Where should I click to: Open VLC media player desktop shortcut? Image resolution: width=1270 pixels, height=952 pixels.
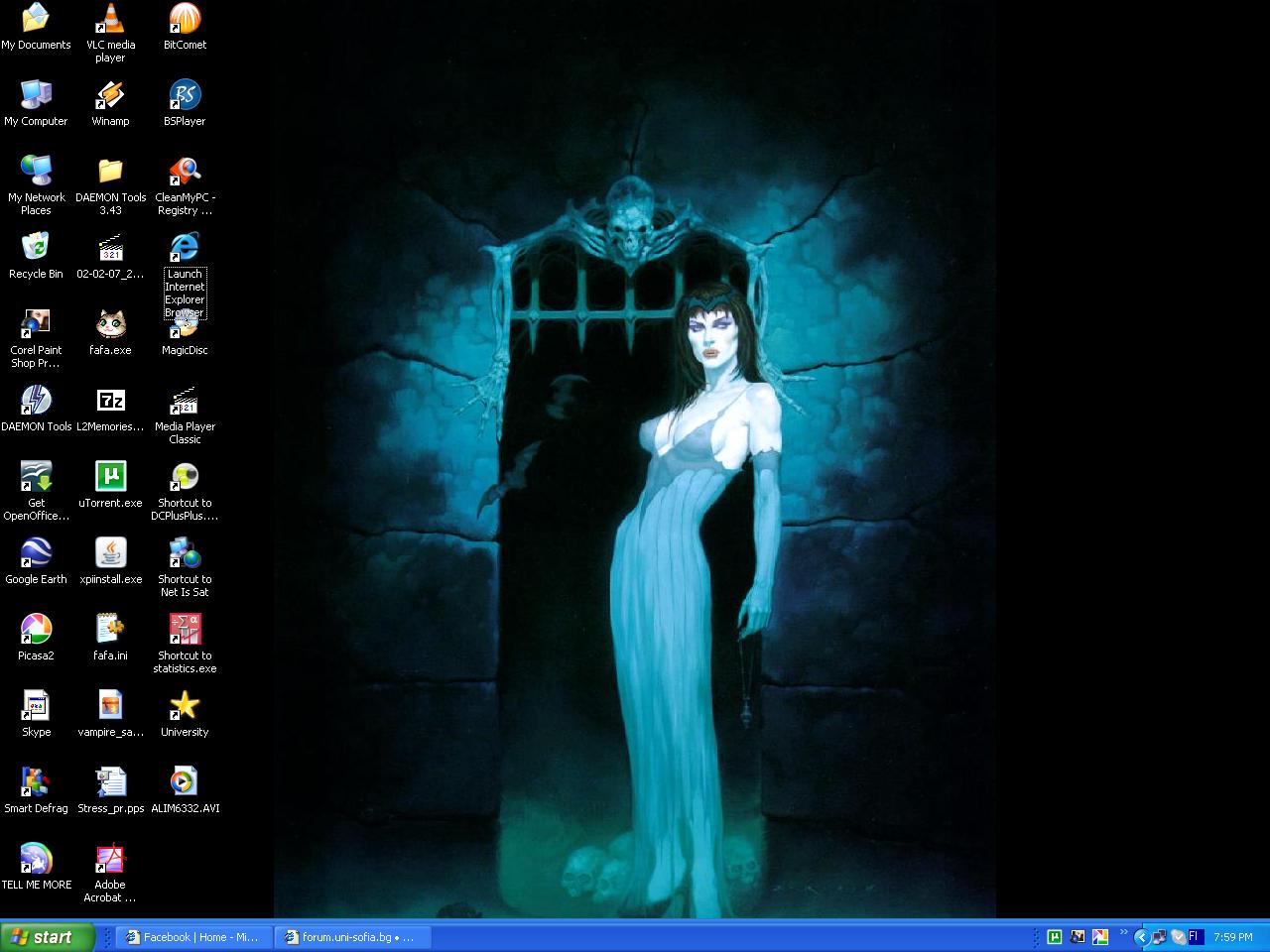[110, 20]
